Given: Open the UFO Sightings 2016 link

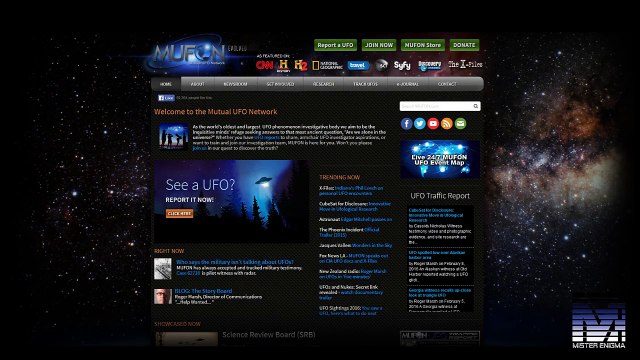Looking at the screenshot, I should [351, 311].
